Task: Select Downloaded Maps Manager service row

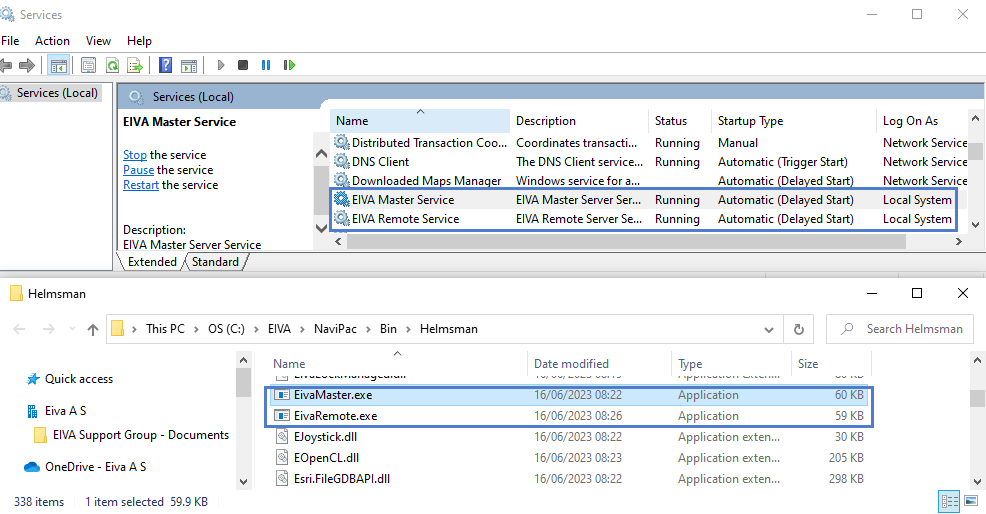Action: coord(648,181)
